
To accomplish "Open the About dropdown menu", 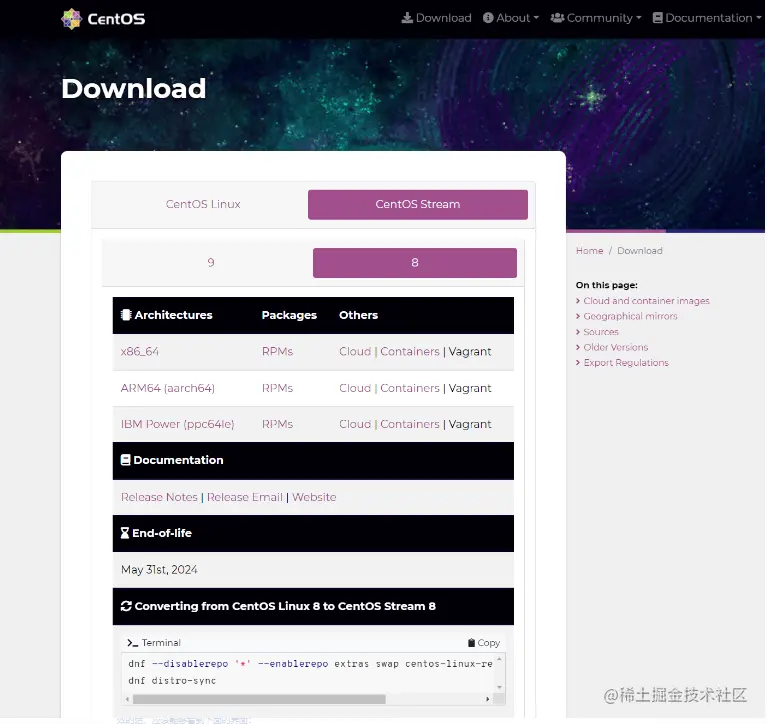I will (x=511, y=18).
